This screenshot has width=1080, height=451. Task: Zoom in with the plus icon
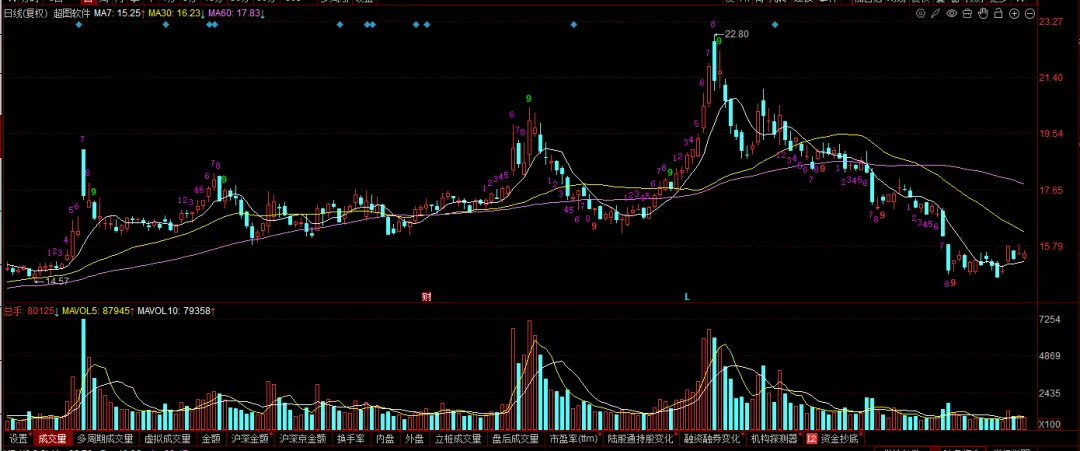(1015, 13)
